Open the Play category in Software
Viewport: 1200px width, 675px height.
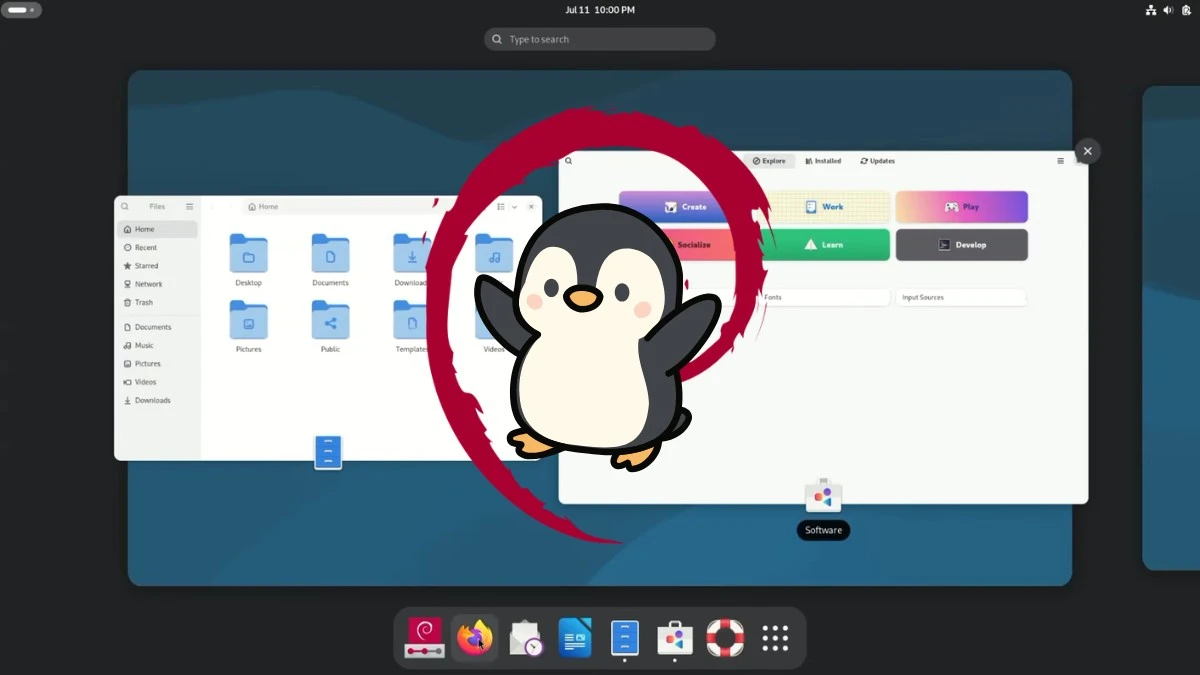962,207
